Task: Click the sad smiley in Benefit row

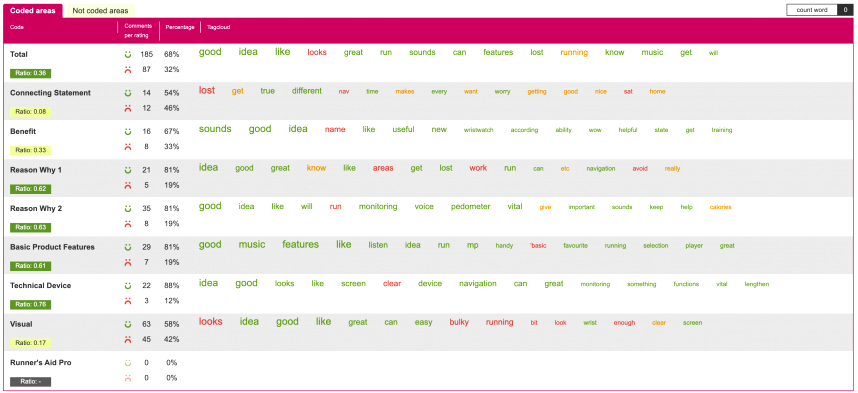Action: (x=127, y=147)
